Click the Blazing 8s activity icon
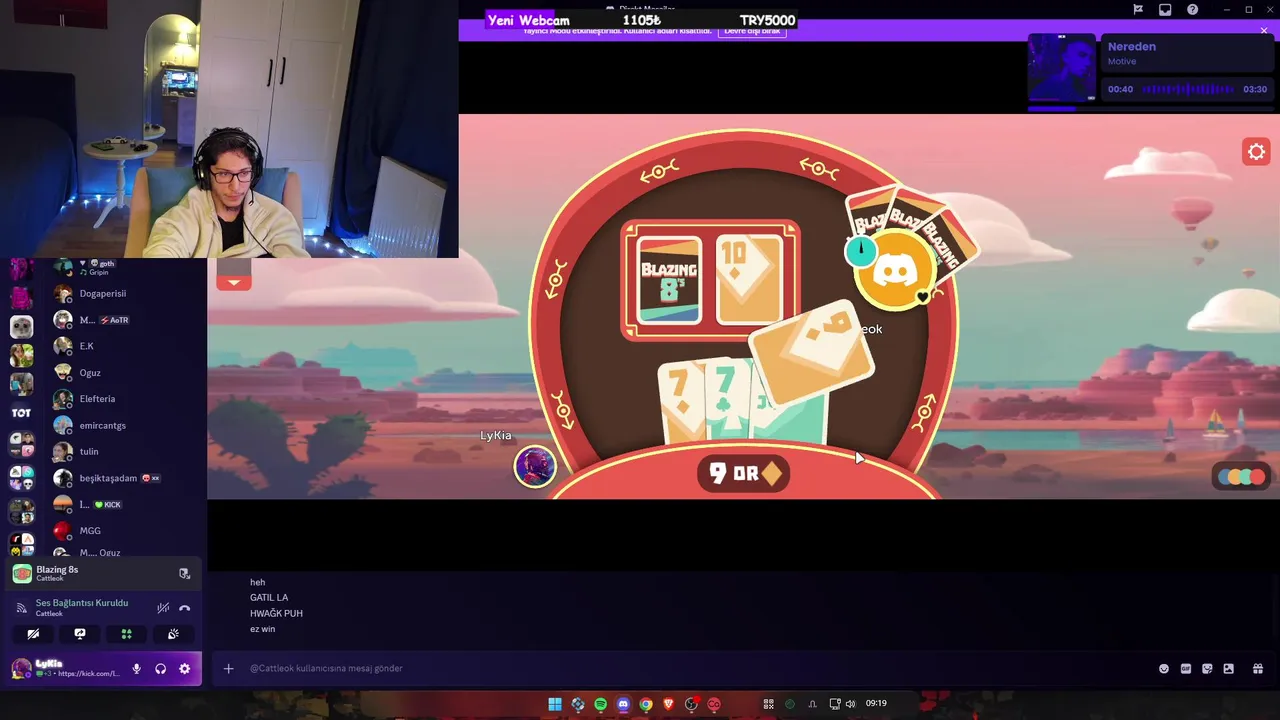Viewport: 1280px width, 720px height. (x=22, y=573)
